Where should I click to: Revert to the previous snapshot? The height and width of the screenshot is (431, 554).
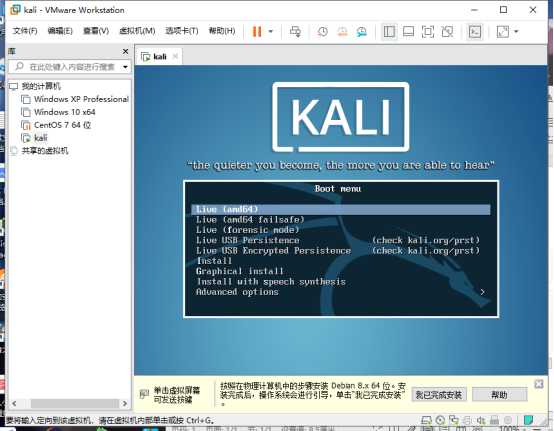pyautogui.click(x=342, y=31)
